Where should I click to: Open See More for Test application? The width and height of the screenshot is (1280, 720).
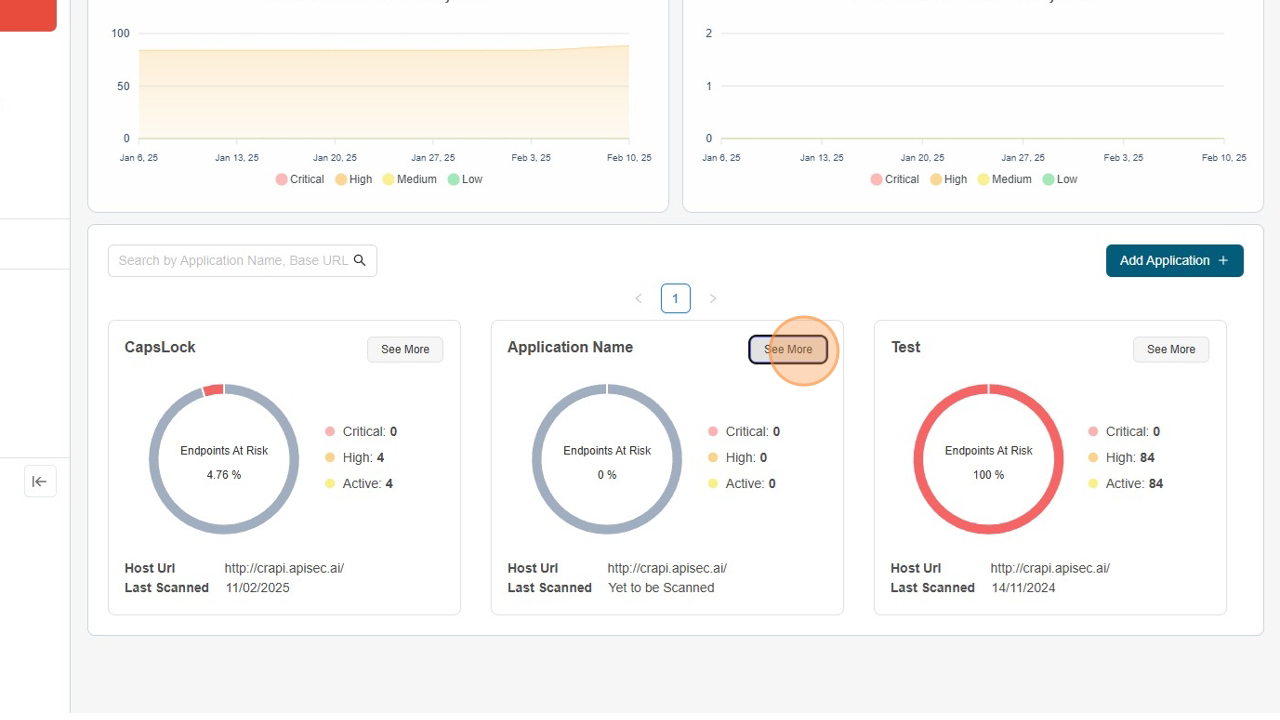1170,349
